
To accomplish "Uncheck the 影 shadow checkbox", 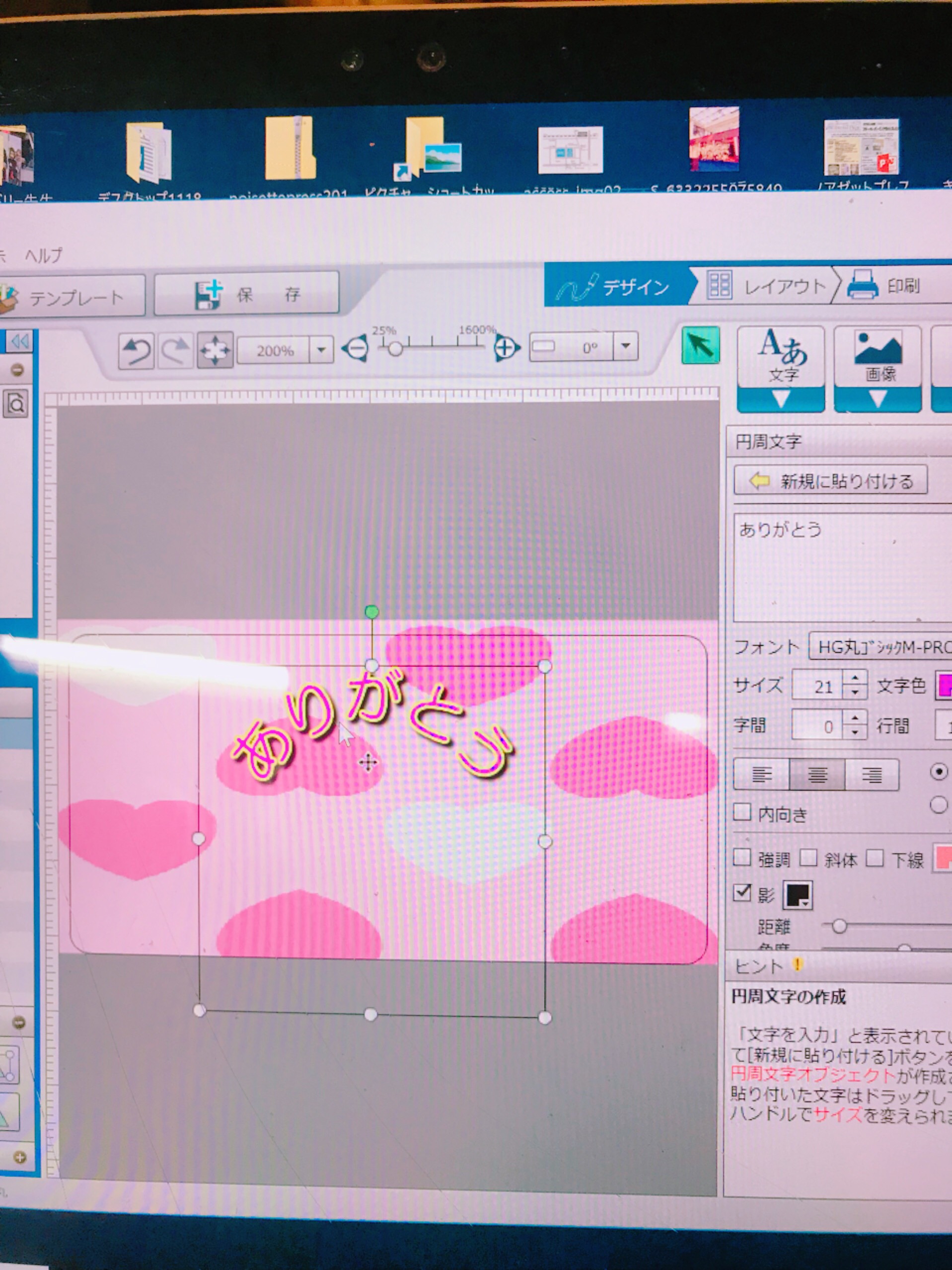I will point(742,892).
